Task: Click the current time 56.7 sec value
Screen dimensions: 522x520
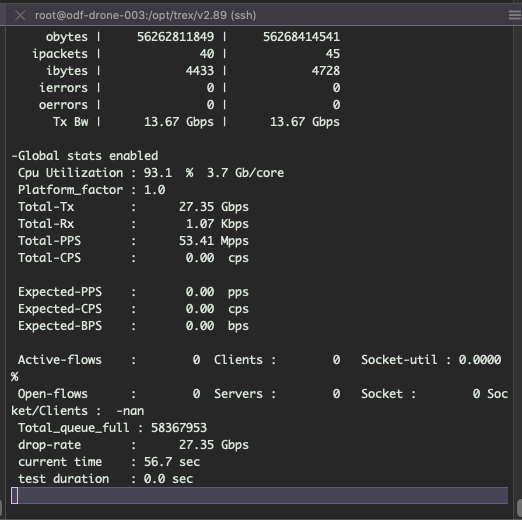Action: [172, 462]
